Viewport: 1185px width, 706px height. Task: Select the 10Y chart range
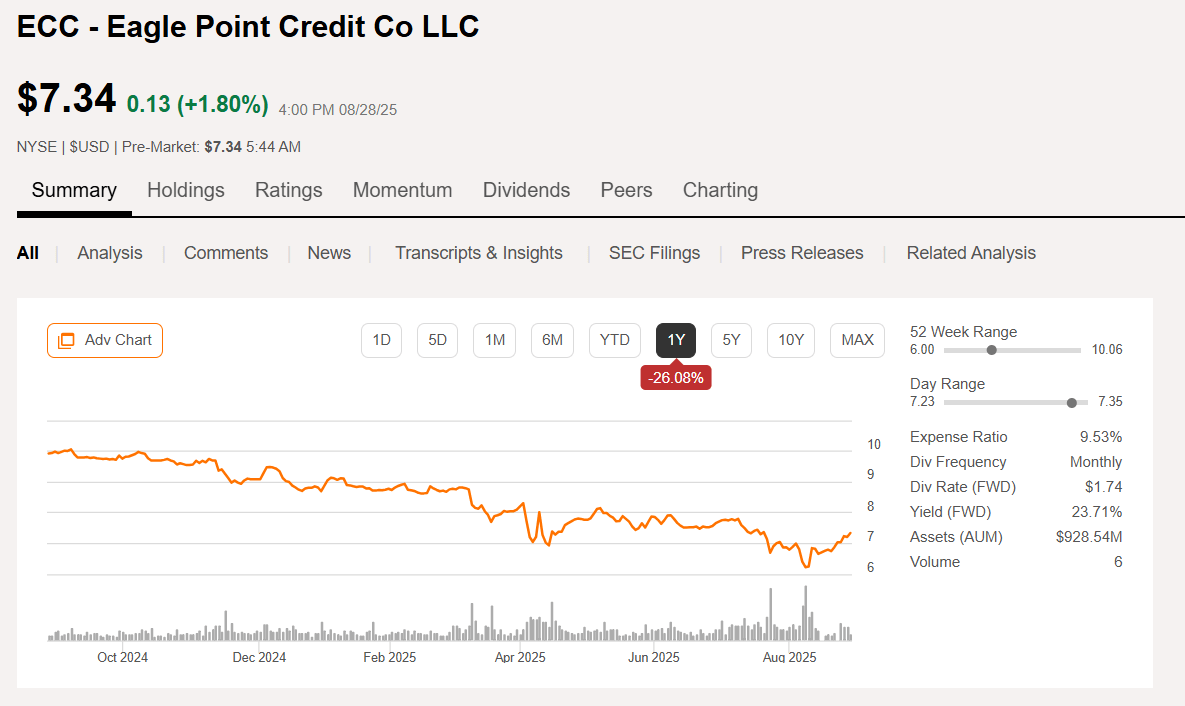click(790, 340)
